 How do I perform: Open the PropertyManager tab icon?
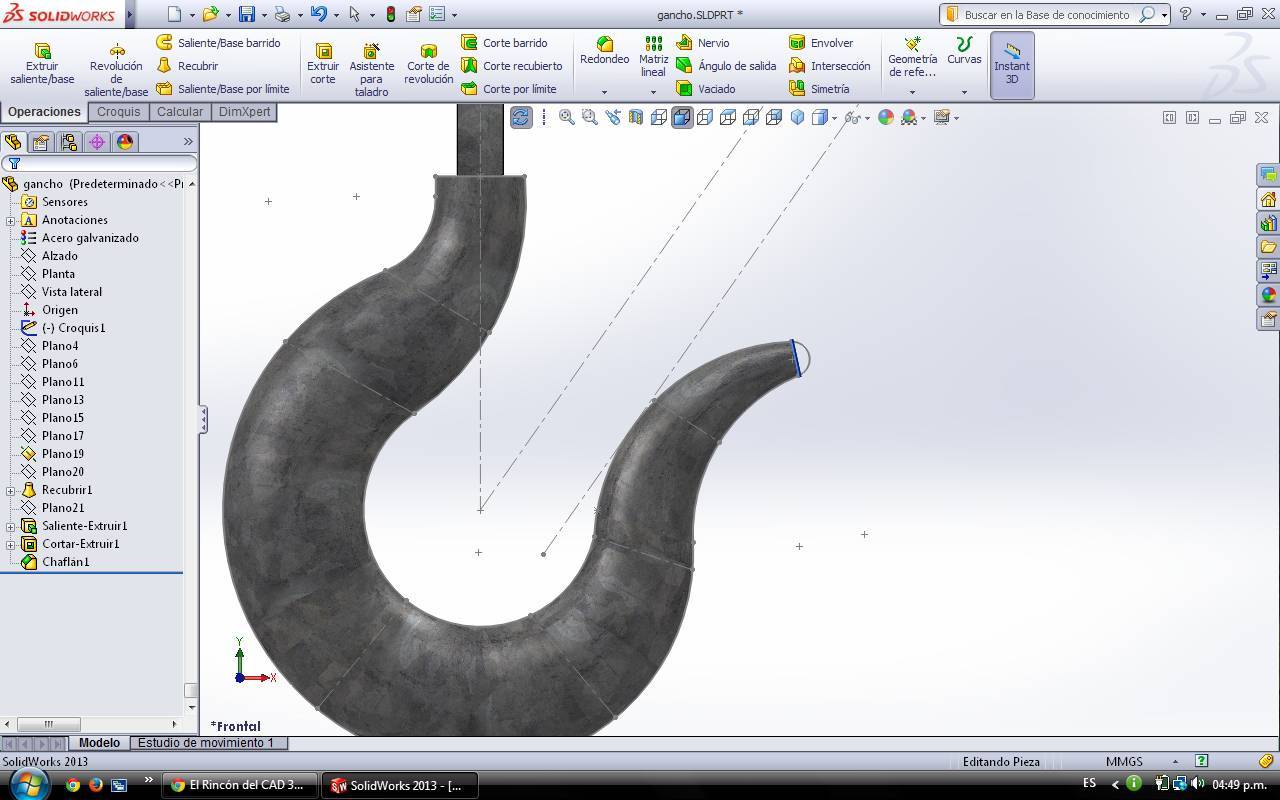(x=41, y=142)
